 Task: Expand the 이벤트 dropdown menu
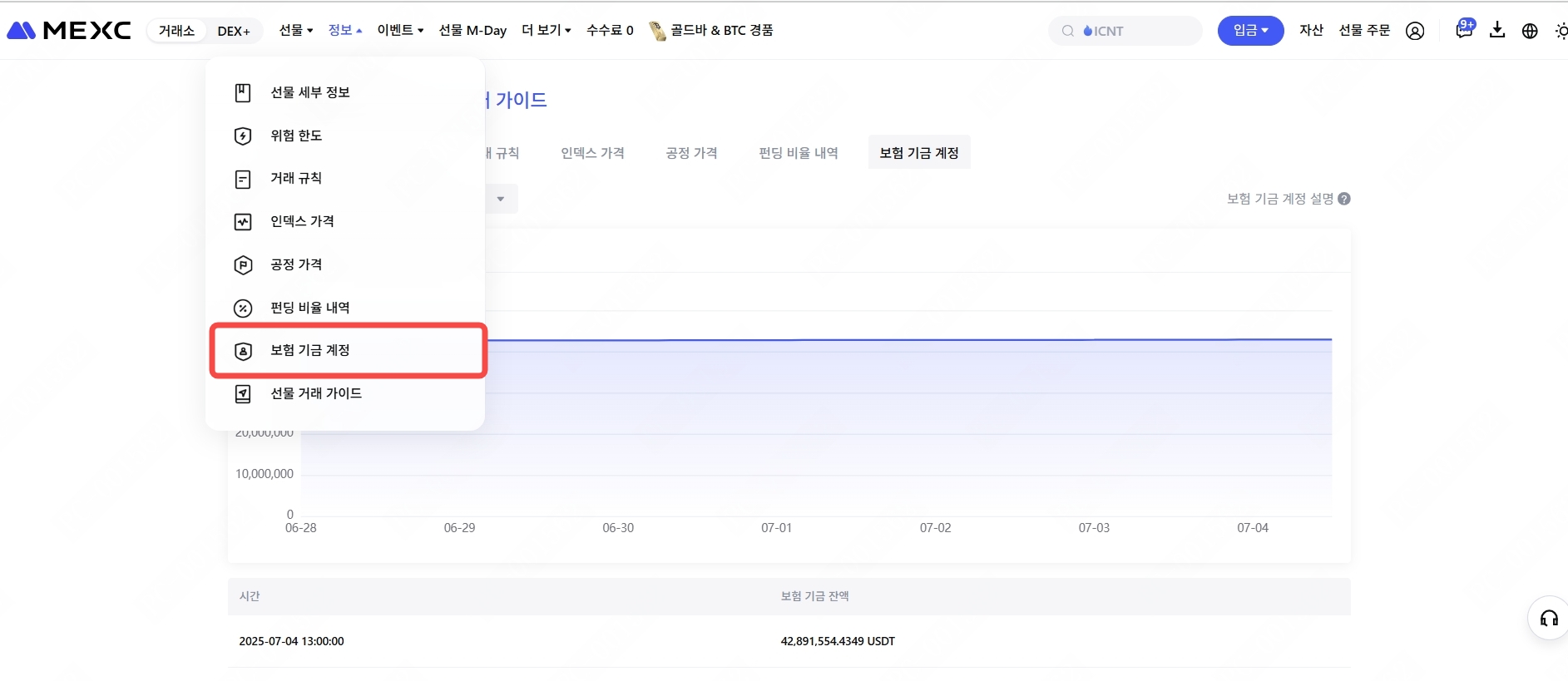400,30
